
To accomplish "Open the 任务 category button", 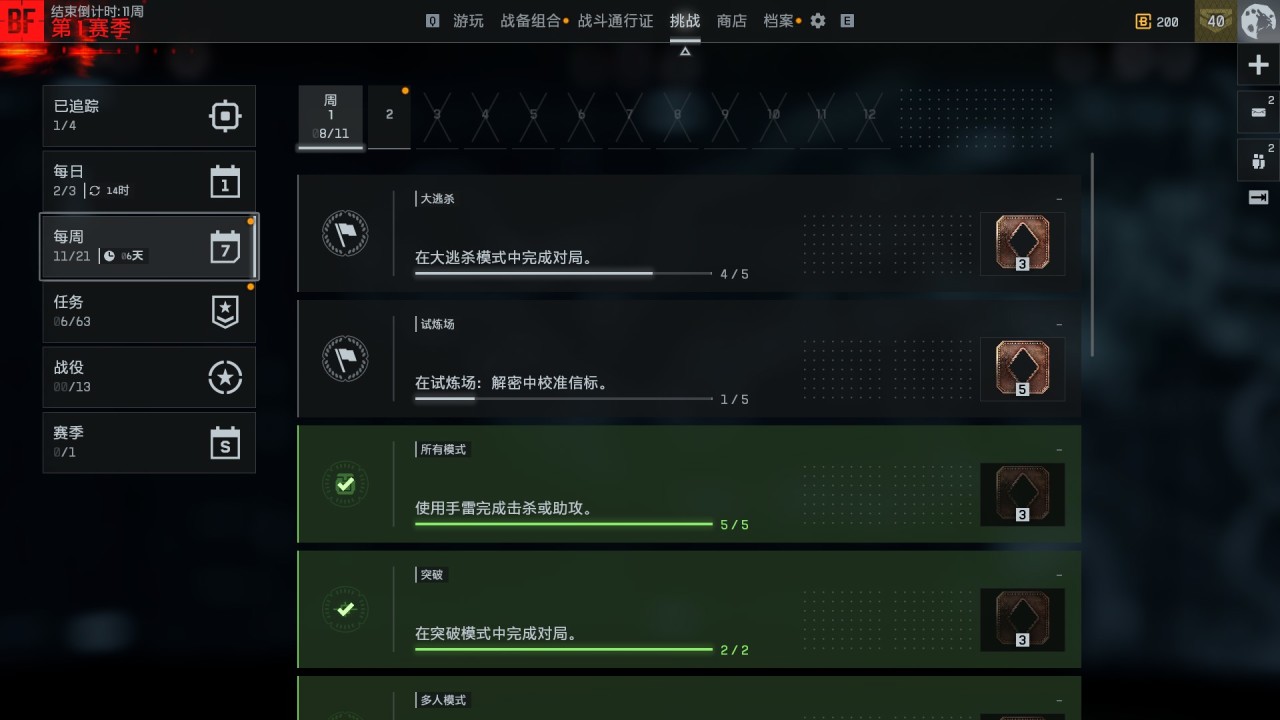I will pyautogui.click(x=149, y=312).
